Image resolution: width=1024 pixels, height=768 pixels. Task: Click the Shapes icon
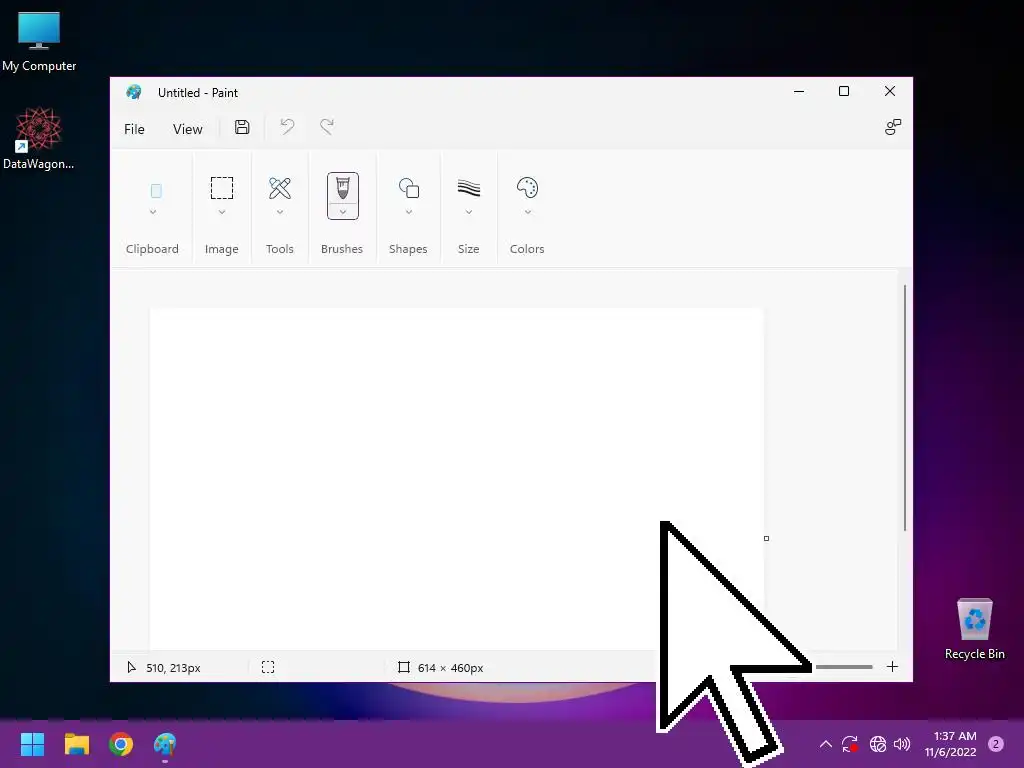coord(409,188)
